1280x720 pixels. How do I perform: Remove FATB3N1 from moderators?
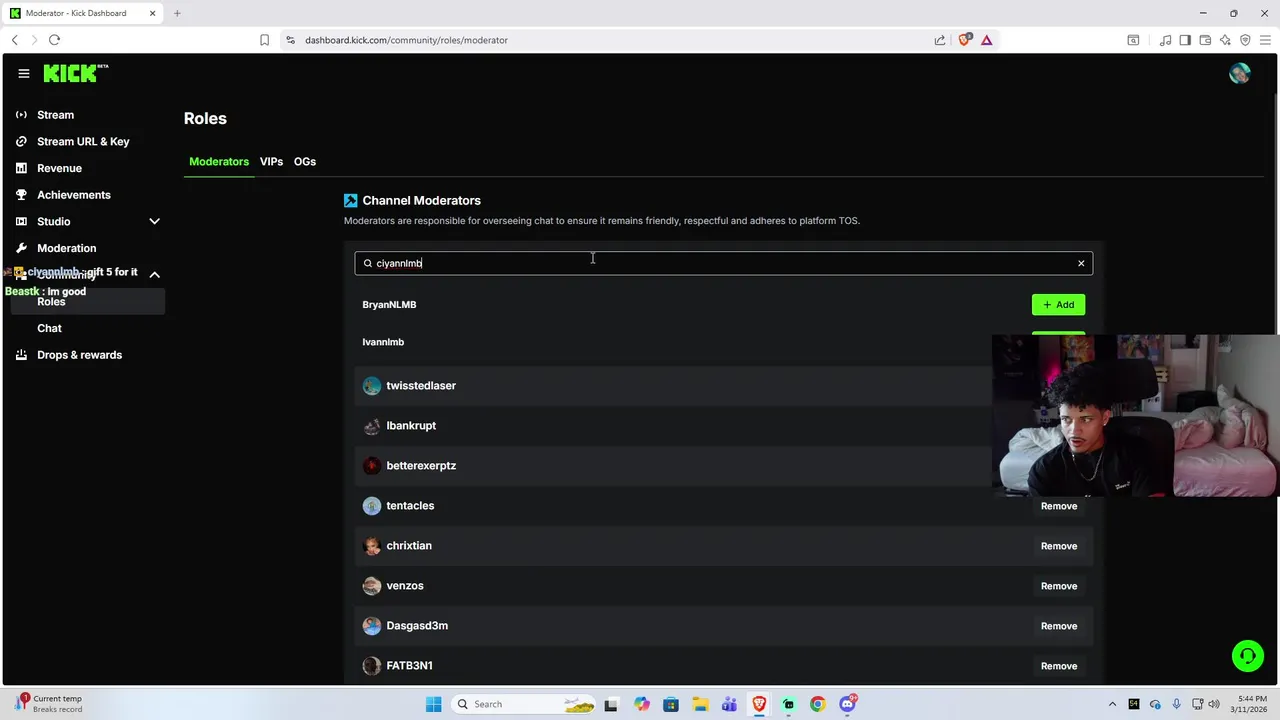click(x=1059, y=666)
